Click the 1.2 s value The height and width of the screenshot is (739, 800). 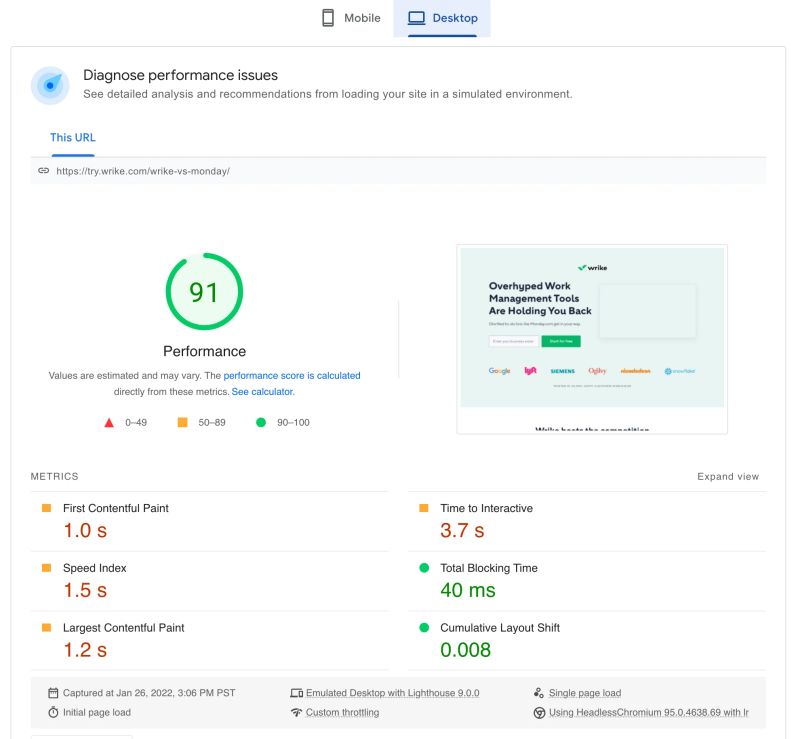[x=85, y=650]
